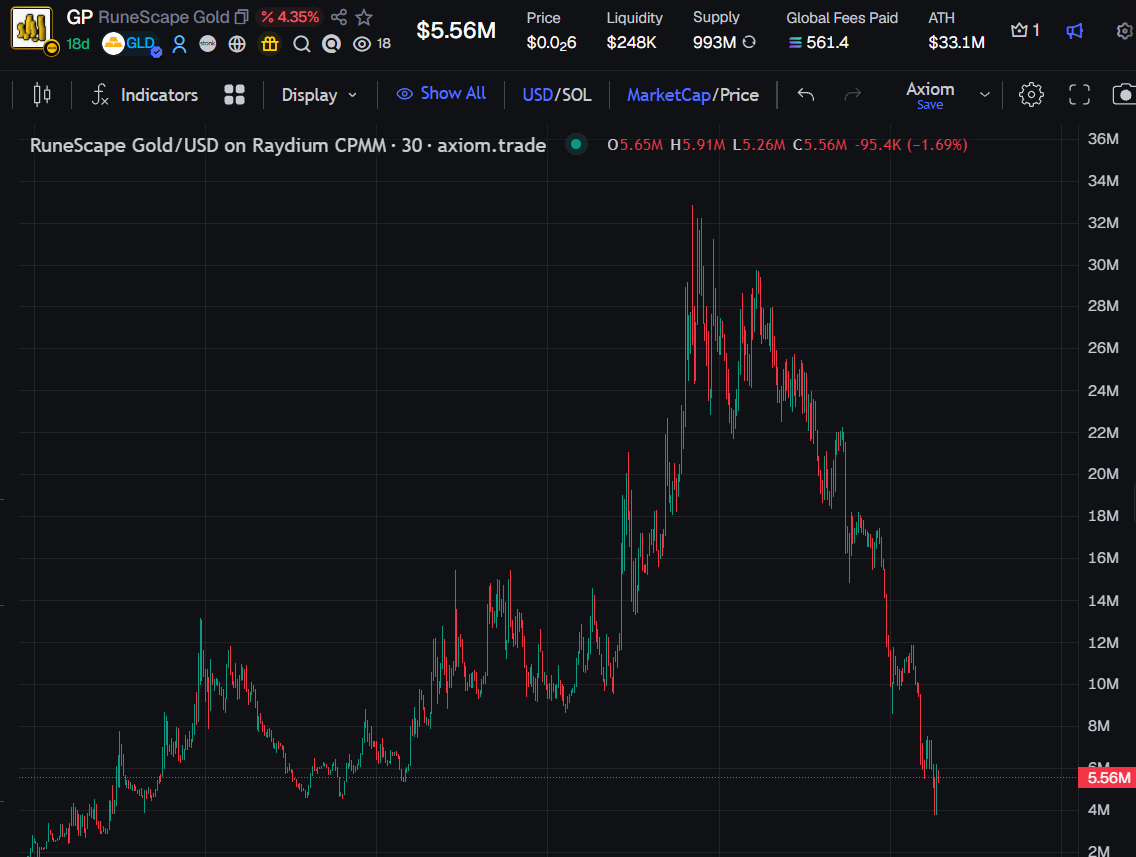Image resolution: width=1136 pixels, height=857 pixels.
Task: Click the circular Q lookup icon
Action: (331, 44)
